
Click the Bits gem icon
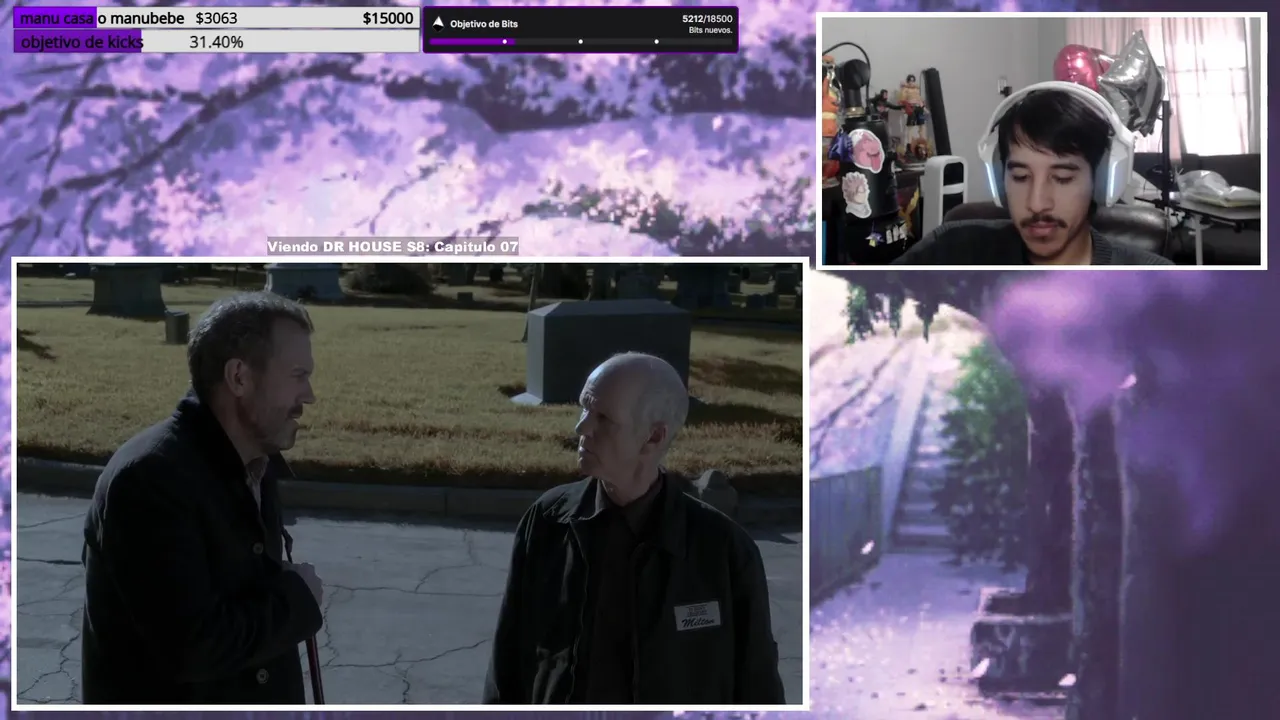point(437,22)
